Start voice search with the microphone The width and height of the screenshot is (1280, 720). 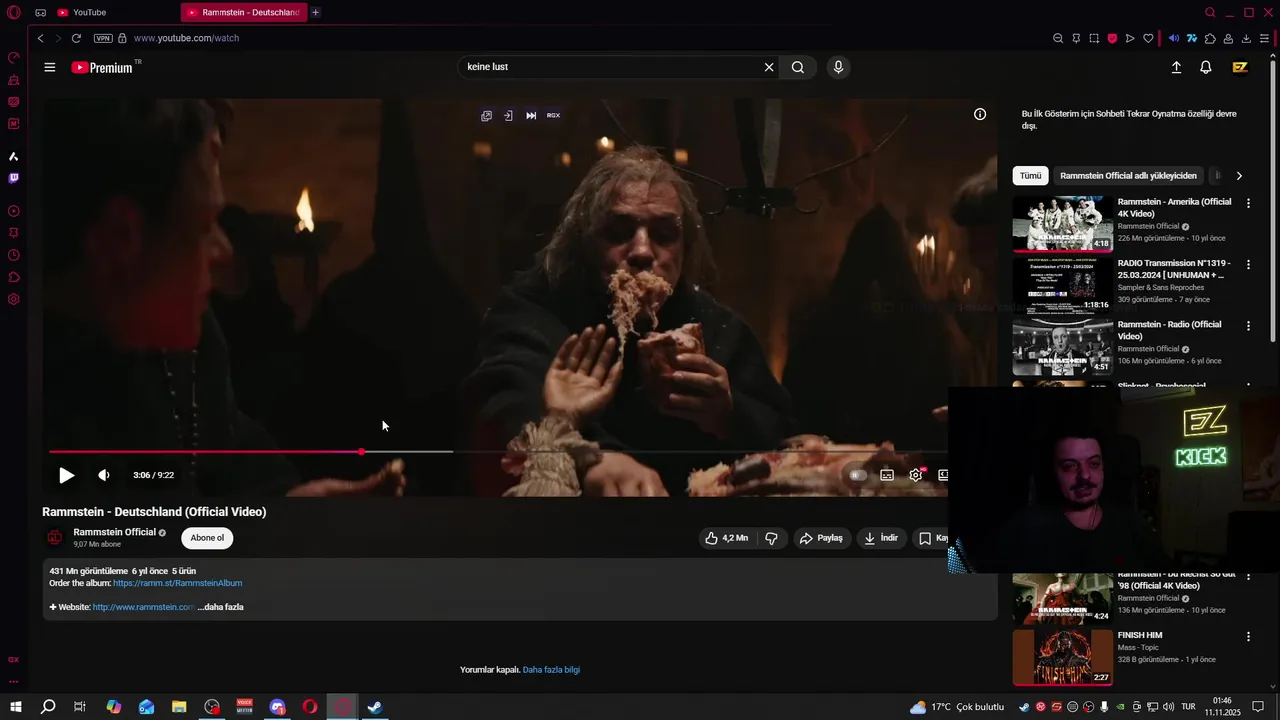838,67
